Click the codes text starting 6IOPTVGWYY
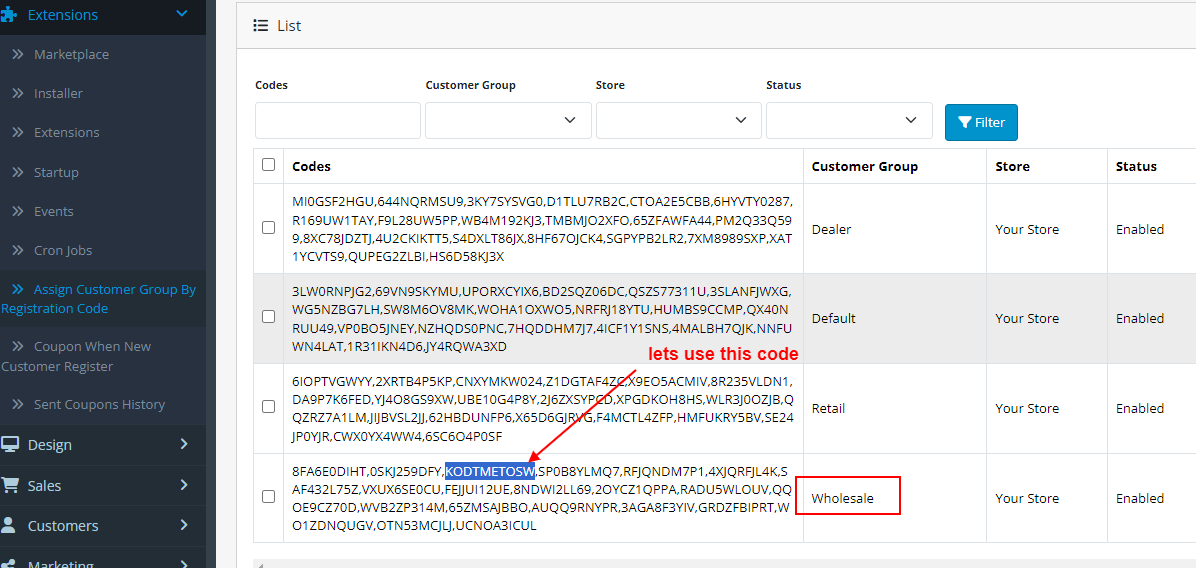 click(x=542, y=408)
